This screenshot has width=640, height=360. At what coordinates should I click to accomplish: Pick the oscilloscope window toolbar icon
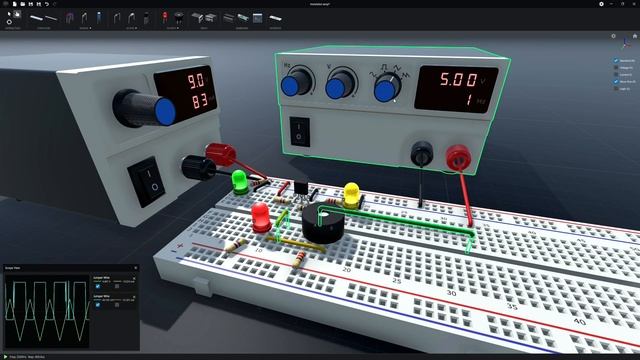click(x=258, y=18)
